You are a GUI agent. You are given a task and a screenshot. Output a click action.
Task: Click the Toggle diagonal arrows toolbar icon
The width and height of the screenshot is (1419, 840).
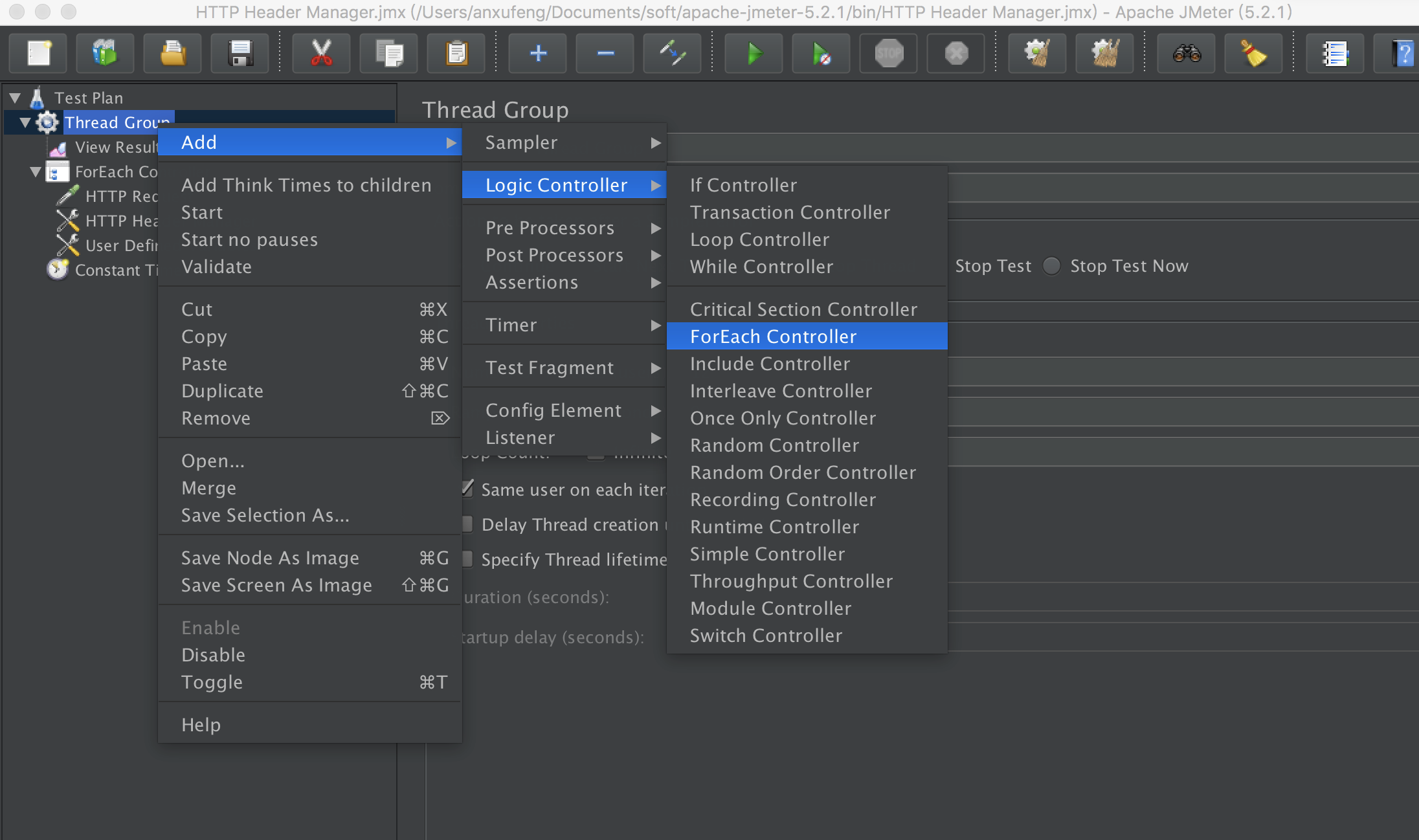[x=673, y=53]
